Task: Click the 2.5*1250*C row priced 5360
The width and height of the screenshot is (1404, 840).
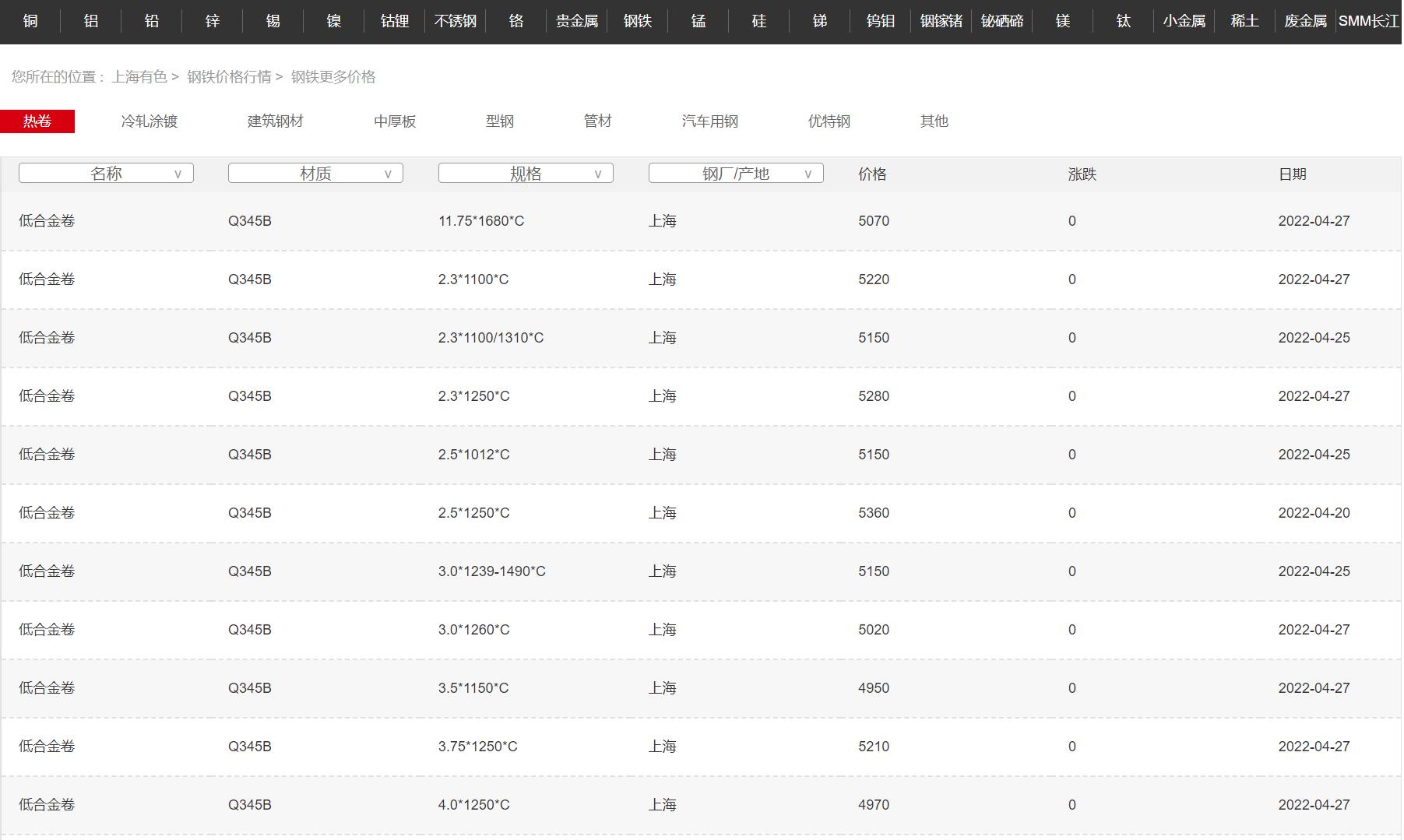Action: coord(473,513)
